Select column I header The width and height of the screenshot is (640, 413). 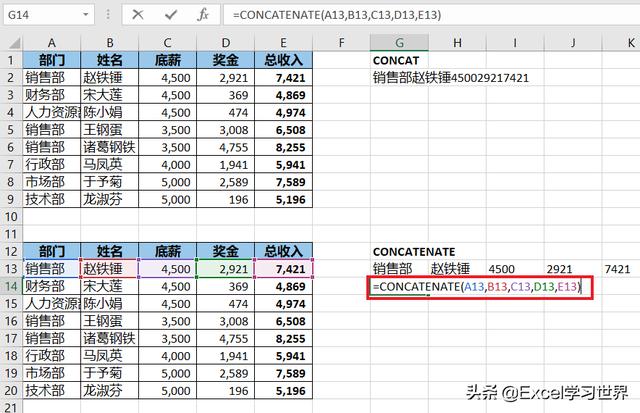[515, 42]
